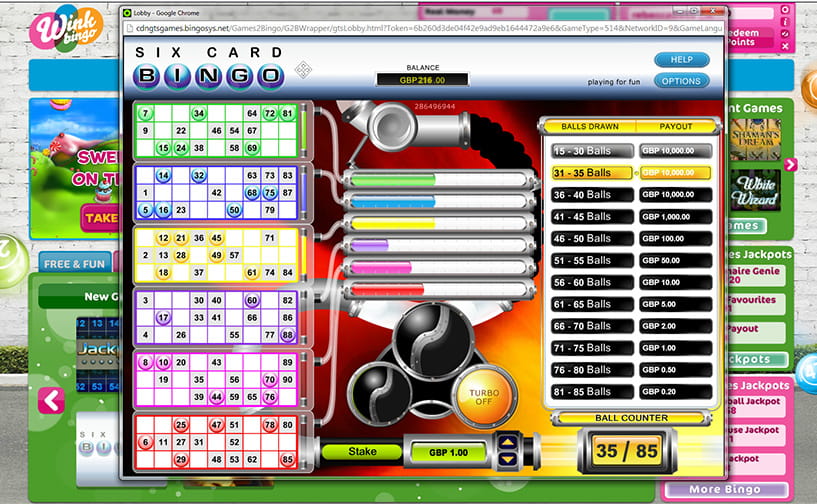The height and width of the screenshot is (504, 817).
Task: Click the 'GBP 50.00' payout value
Action: click(675, 261)
